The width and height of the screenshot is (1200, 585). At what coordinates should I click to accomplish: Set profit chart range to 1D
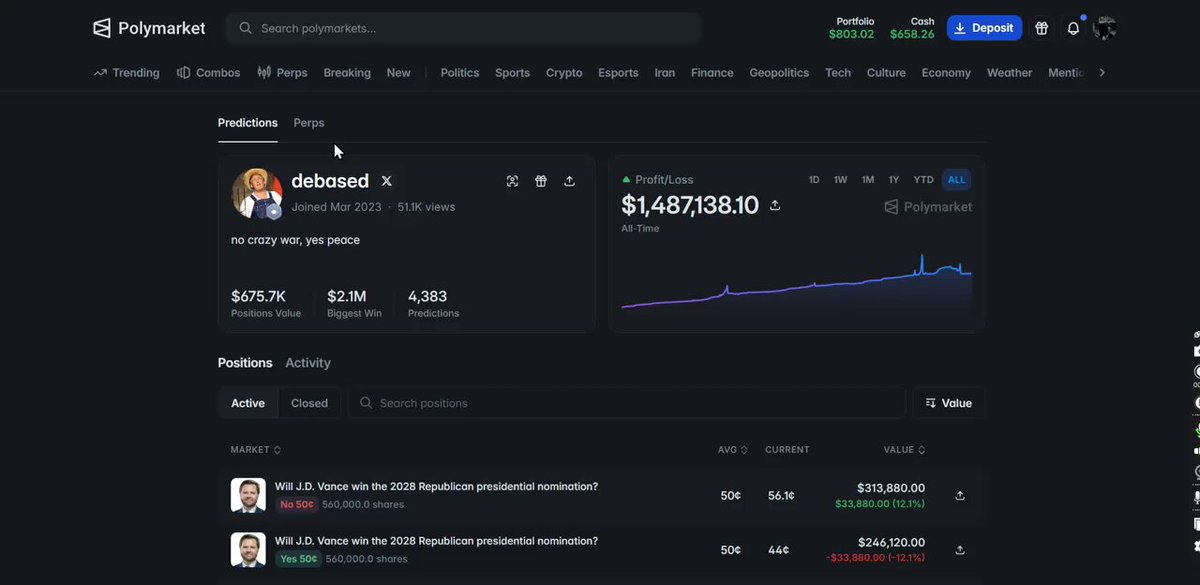click(x=814, y=180)
